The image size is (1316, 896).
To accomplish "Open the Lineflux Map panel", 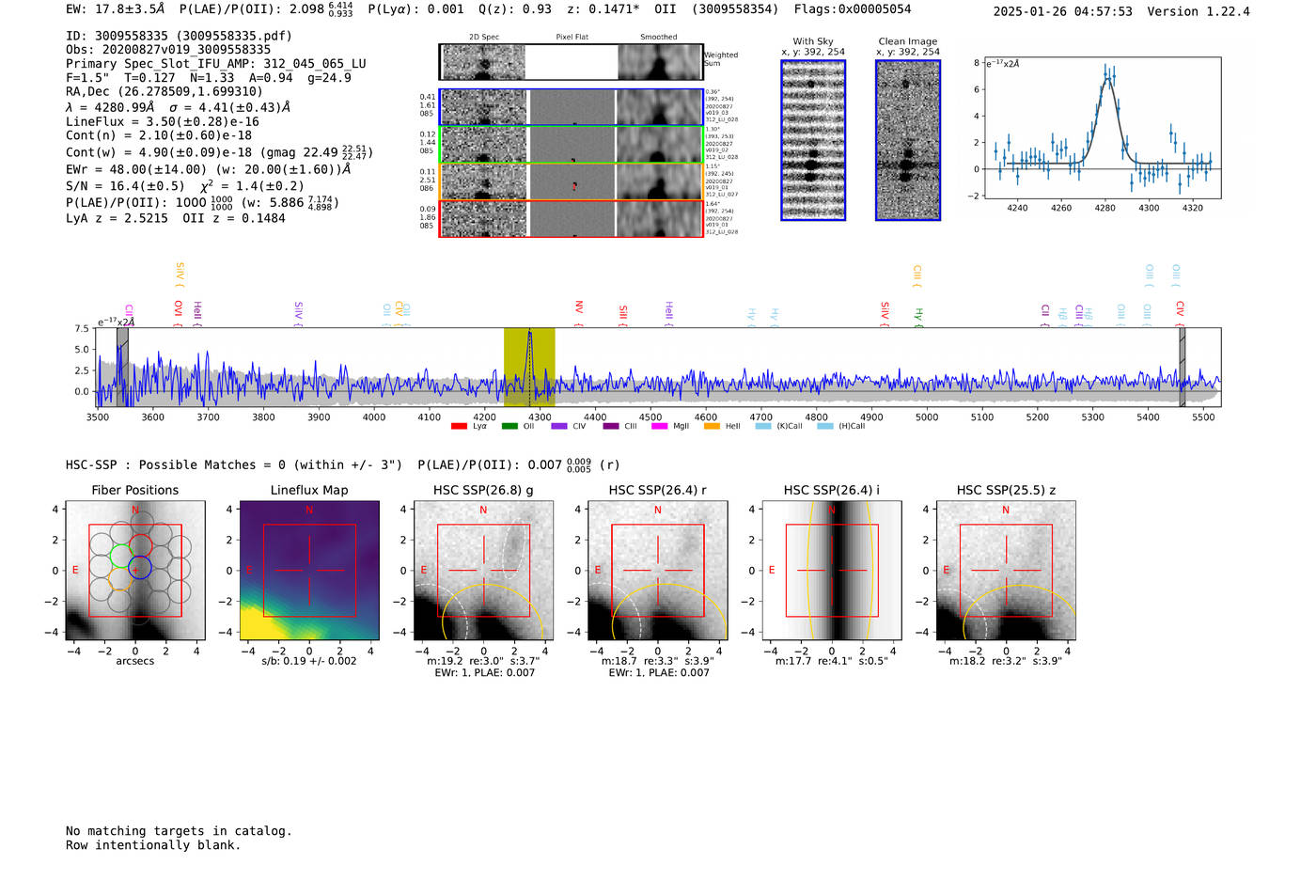I will 309,571.
